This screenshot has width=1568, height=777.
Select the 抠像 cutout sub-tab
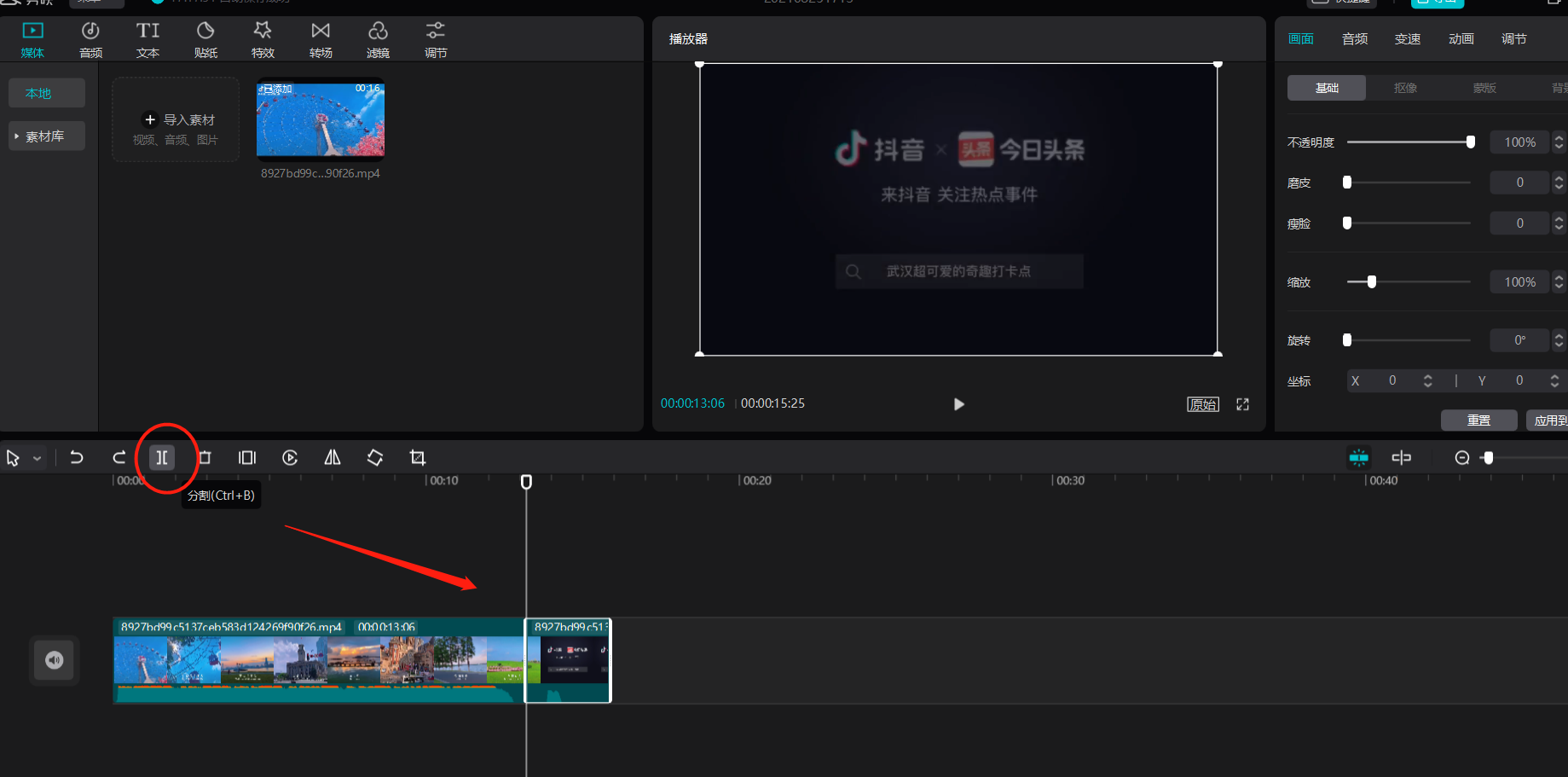tap(1405, 88)
